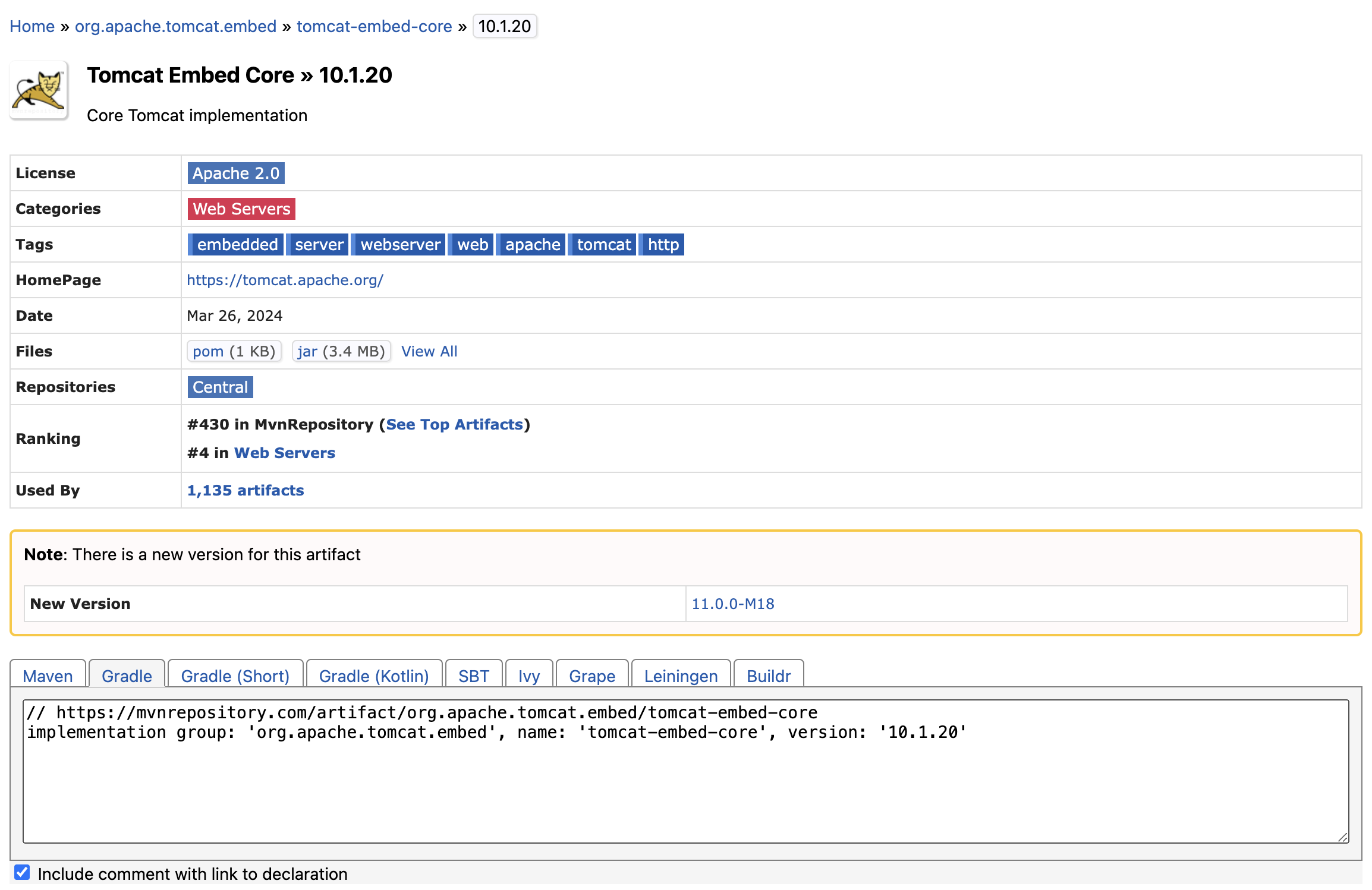Image resolution: width=1372 pixels, height=890 pixels.
Task: Open the Central repository badge
Action: coord(221,387)
